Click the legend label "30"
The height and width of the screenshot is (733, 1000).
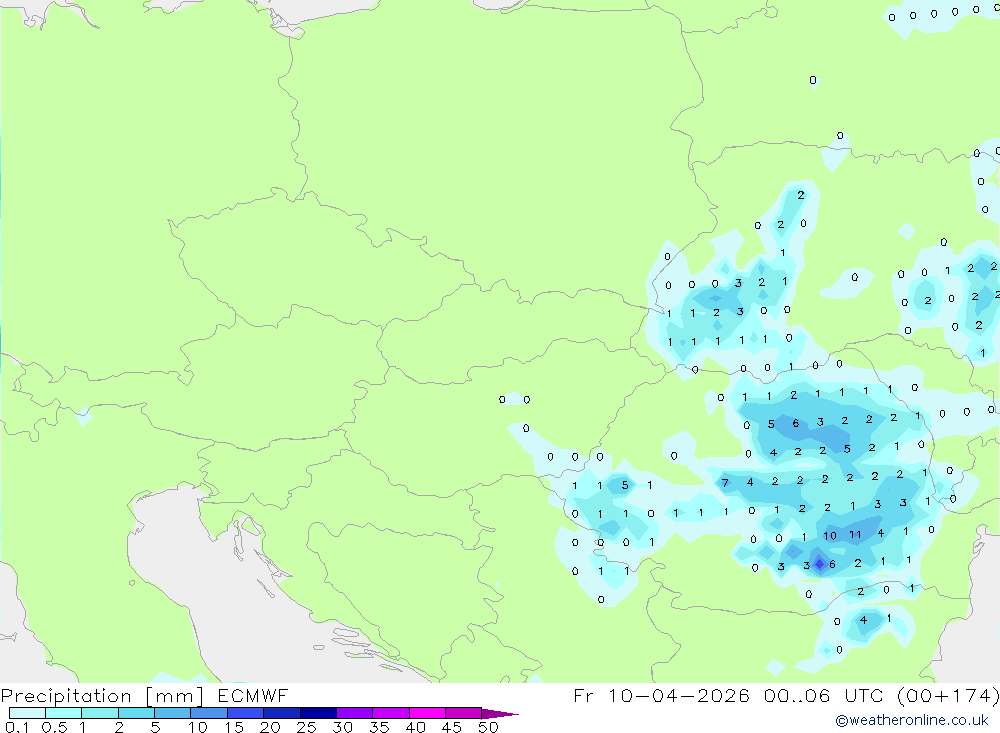pos(342,727)
